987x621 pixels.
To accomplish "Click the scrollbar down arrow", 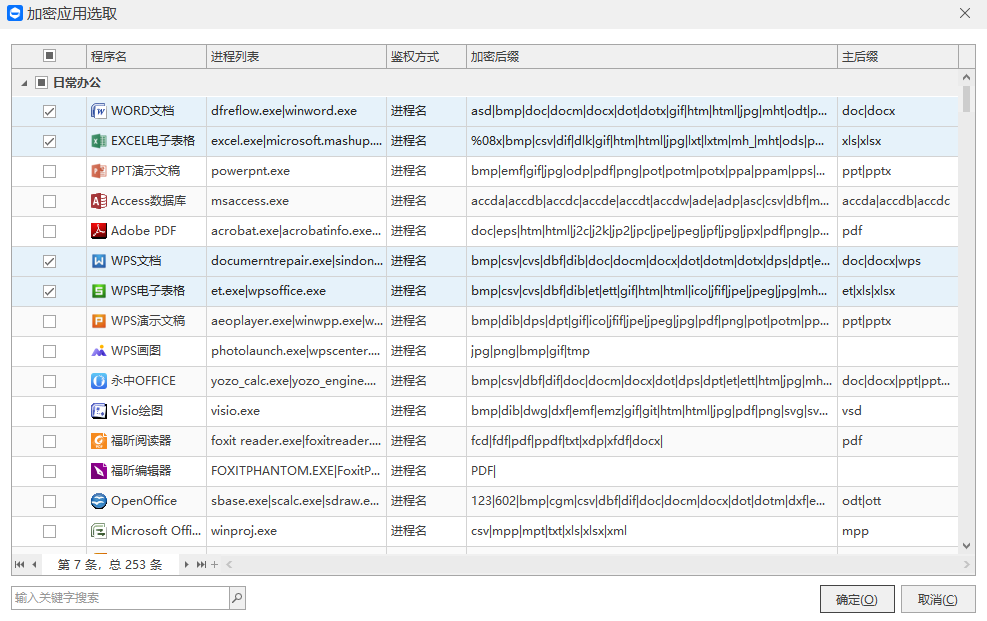I will (966, 546).
